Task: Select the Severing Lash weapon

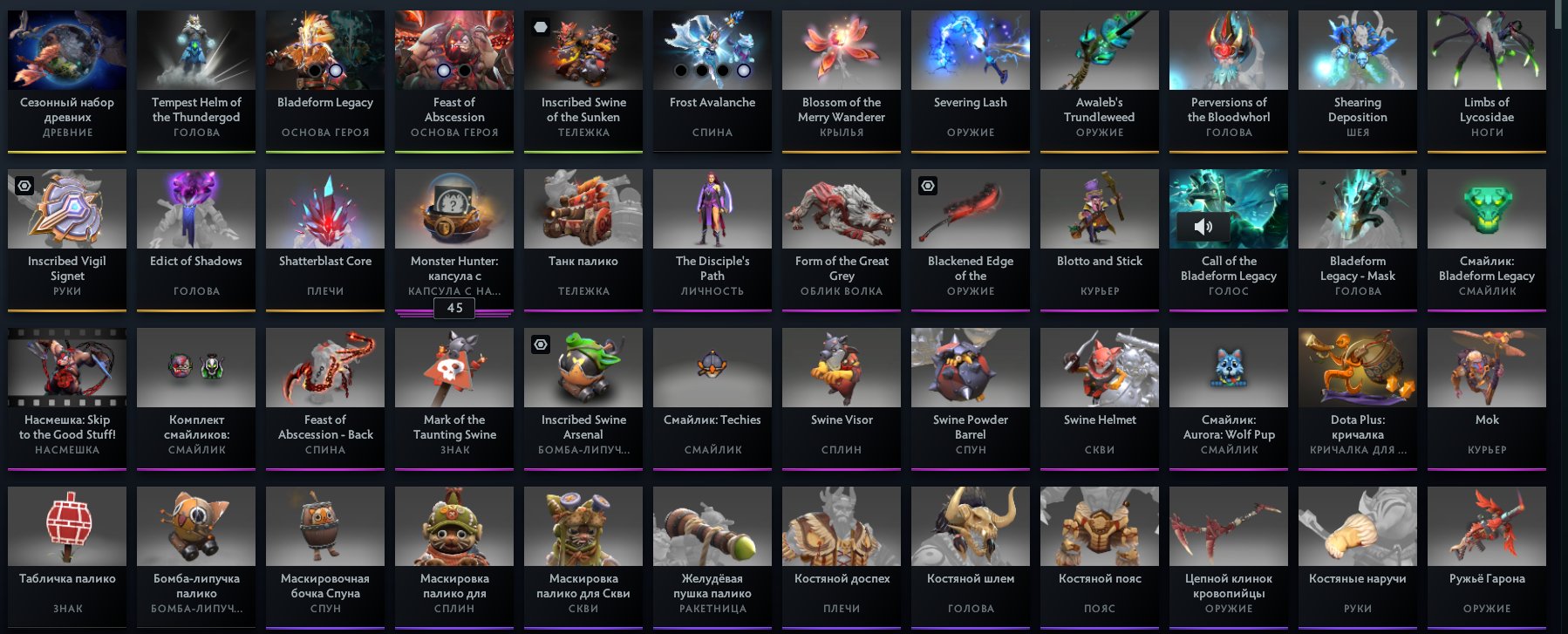Action: [x=971, y=81]
